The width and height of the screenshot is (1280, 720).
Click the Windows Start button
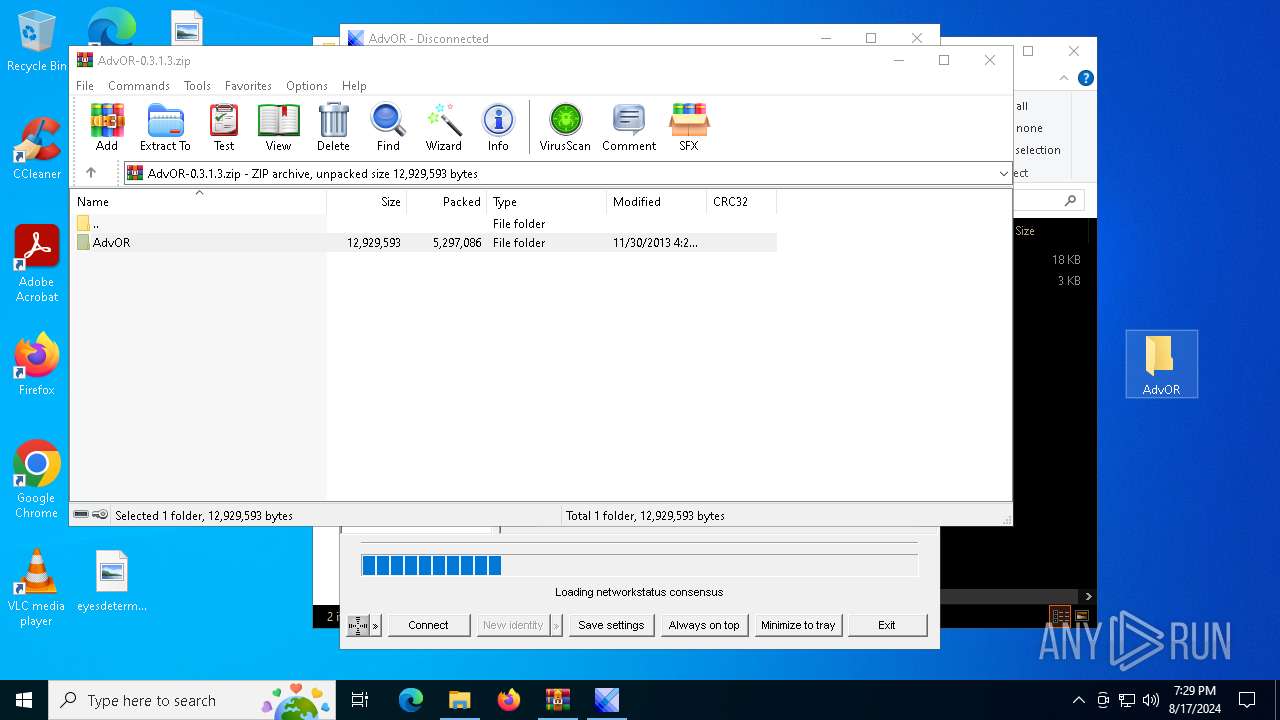click(x=24, y=700)
